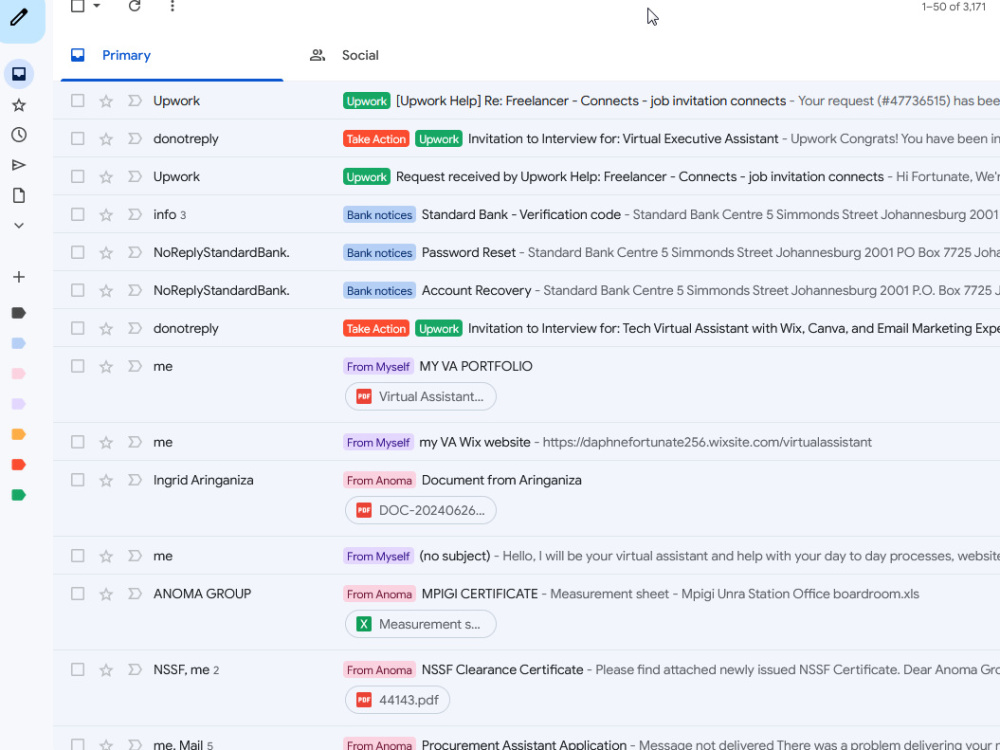Select checkbox for Account Recovery email

point(78,290)
